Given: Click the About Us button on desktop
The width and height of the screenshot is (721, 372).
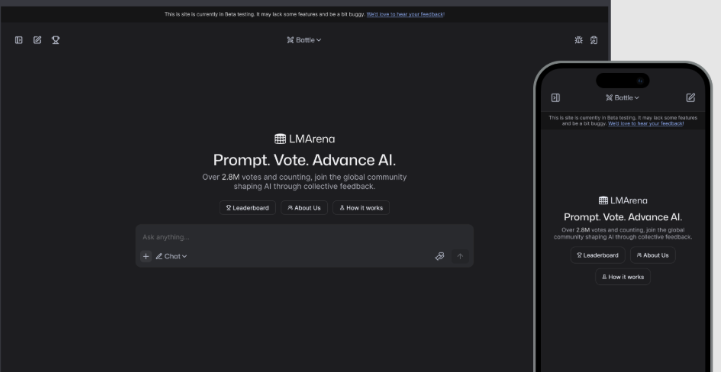Looking at the screenshot, I should [x=304, y=208].
